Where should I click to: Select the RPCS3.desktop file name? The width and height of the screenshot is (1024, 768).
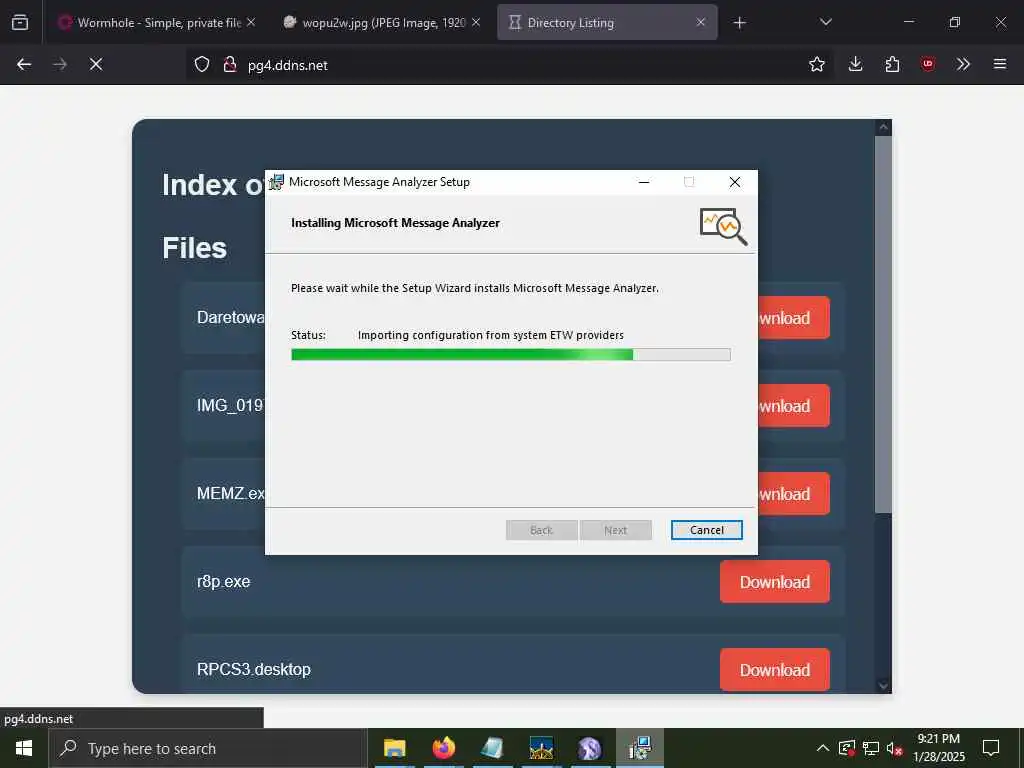(x=253, y=669)
